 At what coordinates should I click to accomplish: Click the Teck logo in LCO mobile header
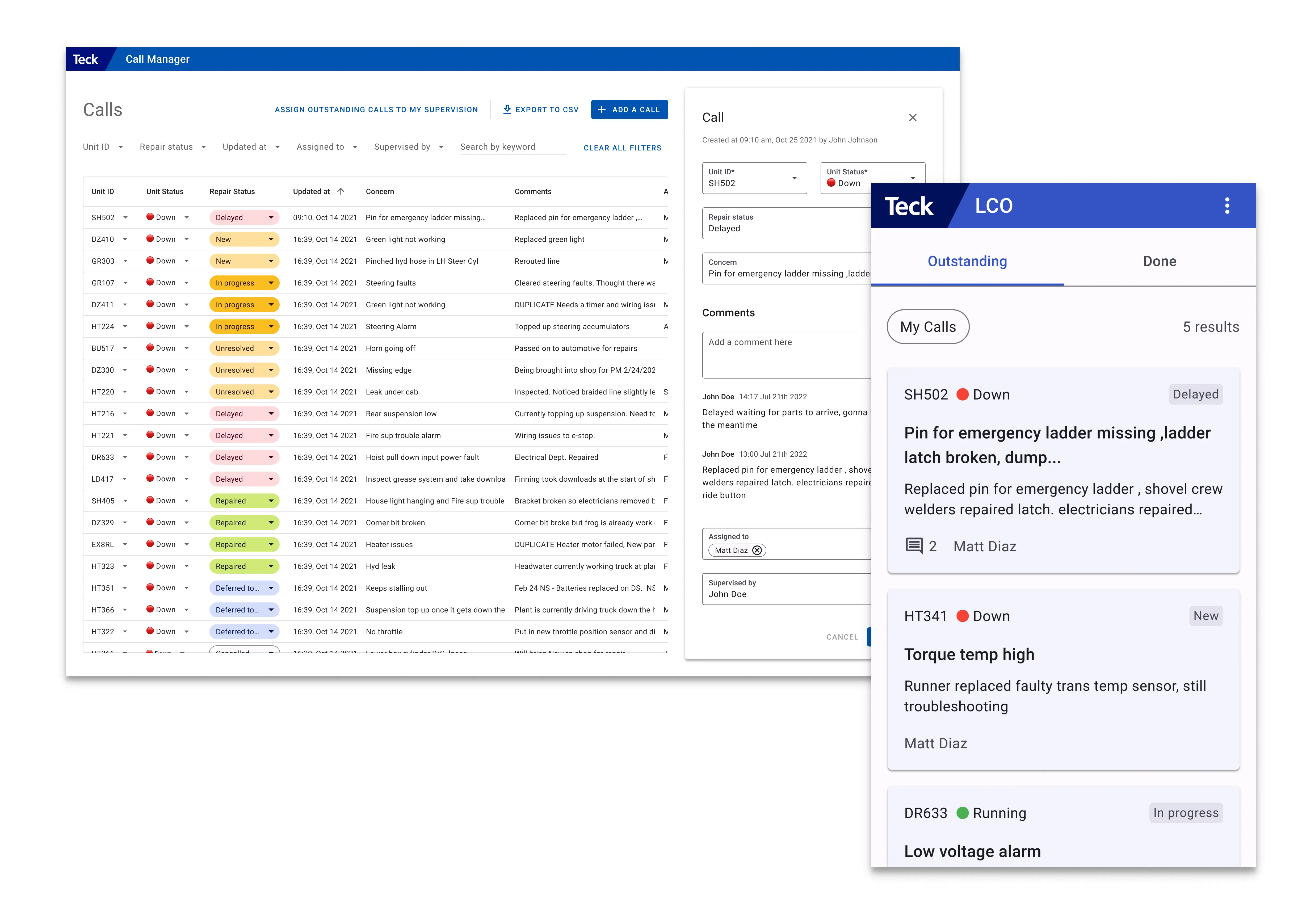pyautogui.click(x=908, y=206)
